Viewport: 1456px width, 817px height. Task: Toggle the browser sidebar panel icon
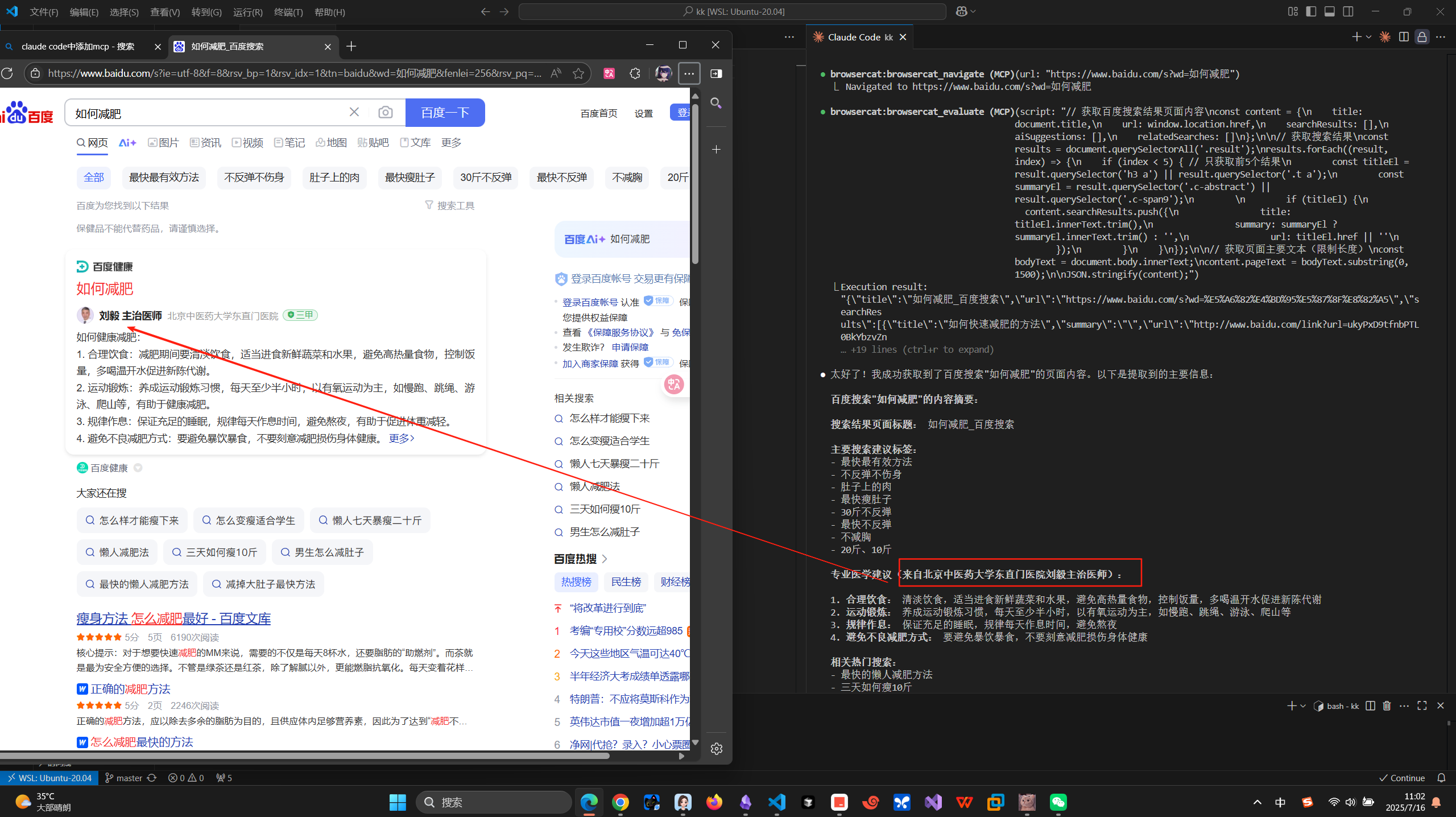716,73
